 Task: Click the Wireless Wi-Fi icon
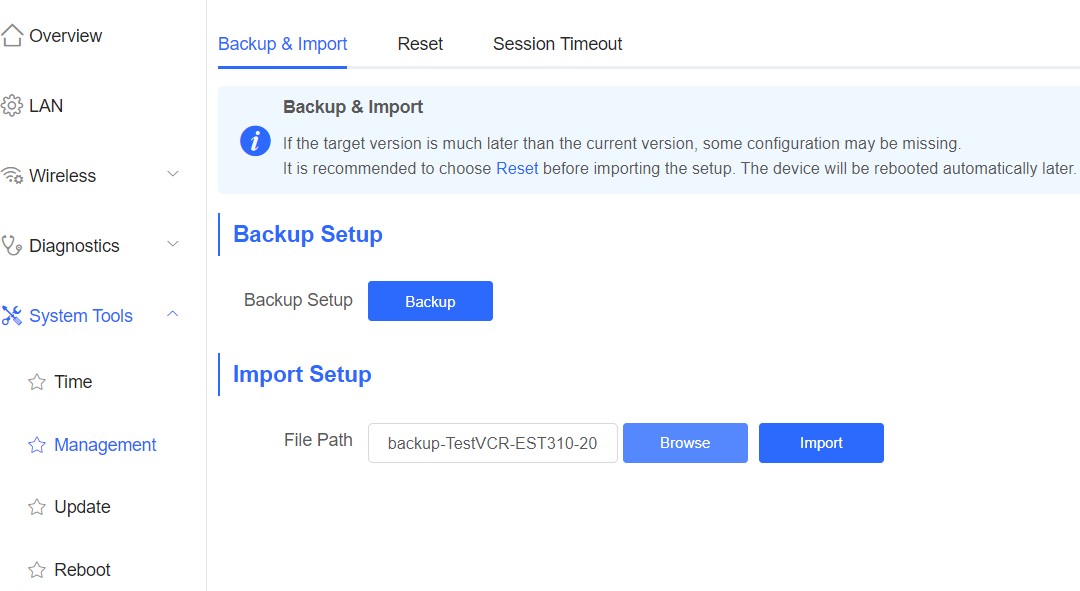point(12,176)
